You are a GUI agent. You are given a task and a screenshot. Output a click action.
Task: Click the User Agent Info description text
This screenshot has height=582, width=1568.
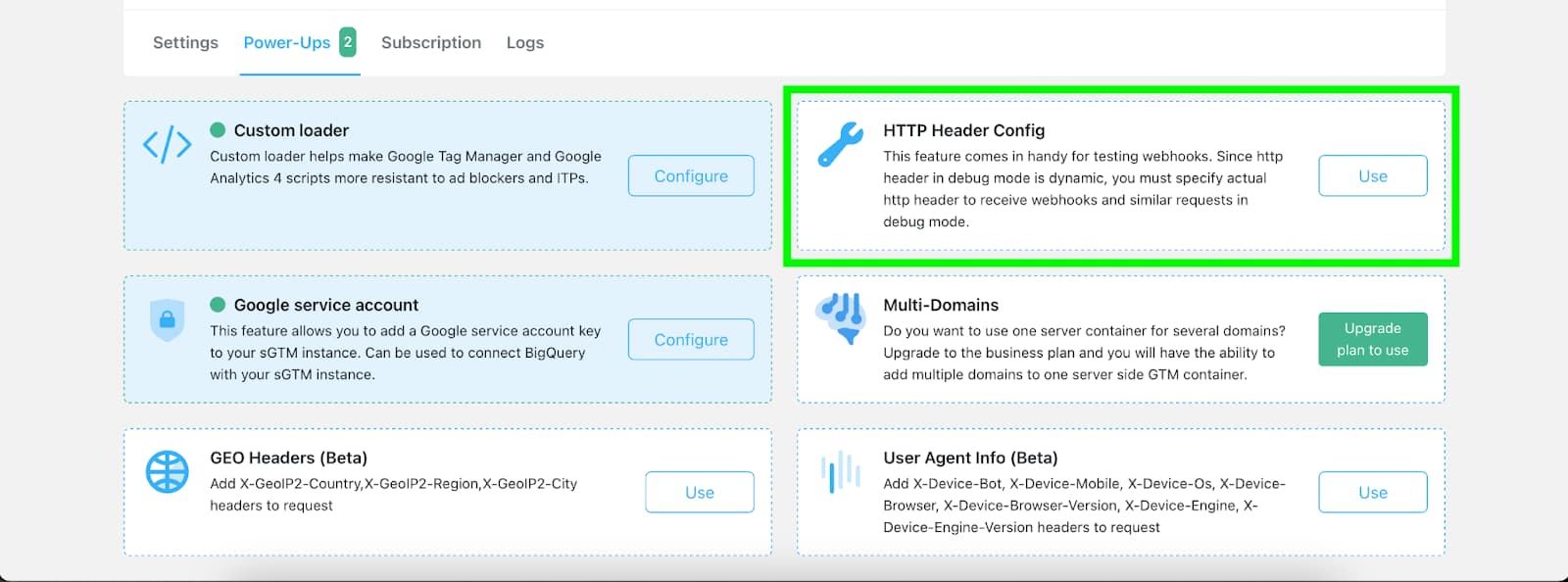point(1084,505)
